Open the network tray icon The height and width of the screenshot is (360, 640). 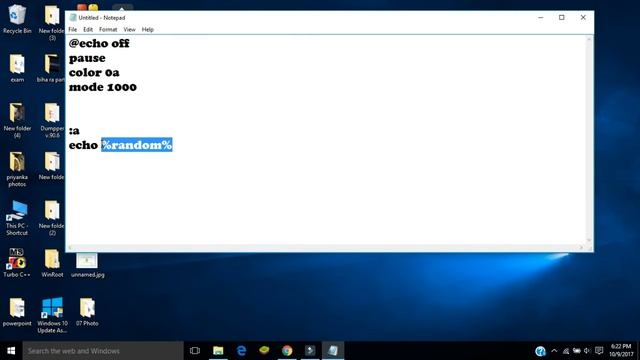pyautogui.click(x=566, y=351)
